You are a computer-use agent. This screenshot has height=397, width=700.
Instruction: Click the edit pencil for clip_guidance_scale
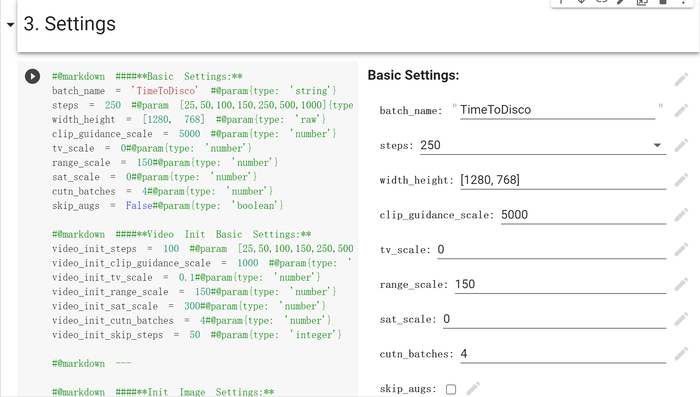[681, 215]
